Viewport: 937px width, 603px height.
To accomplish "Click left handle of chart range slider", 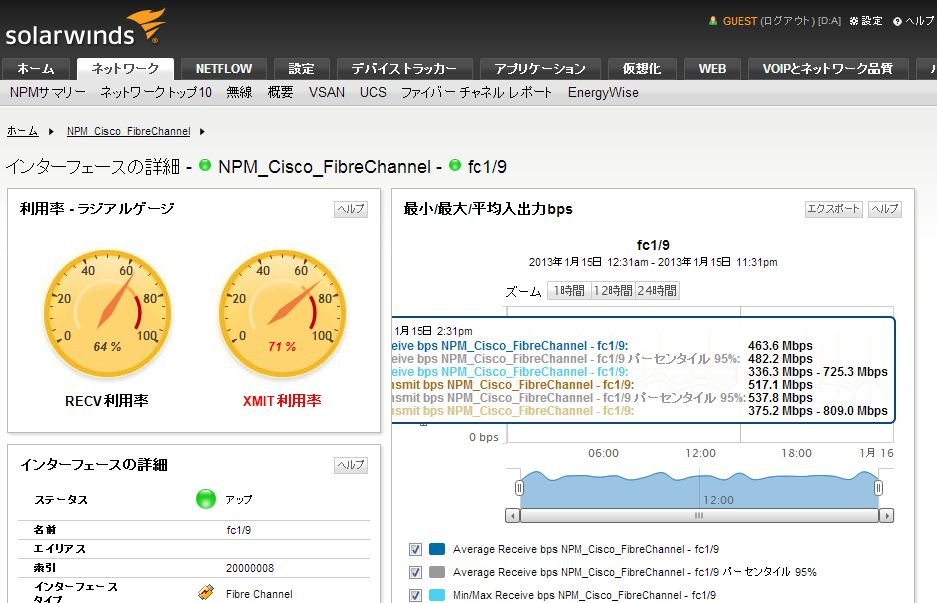I will pyautogui.click(x=519, y=488).
